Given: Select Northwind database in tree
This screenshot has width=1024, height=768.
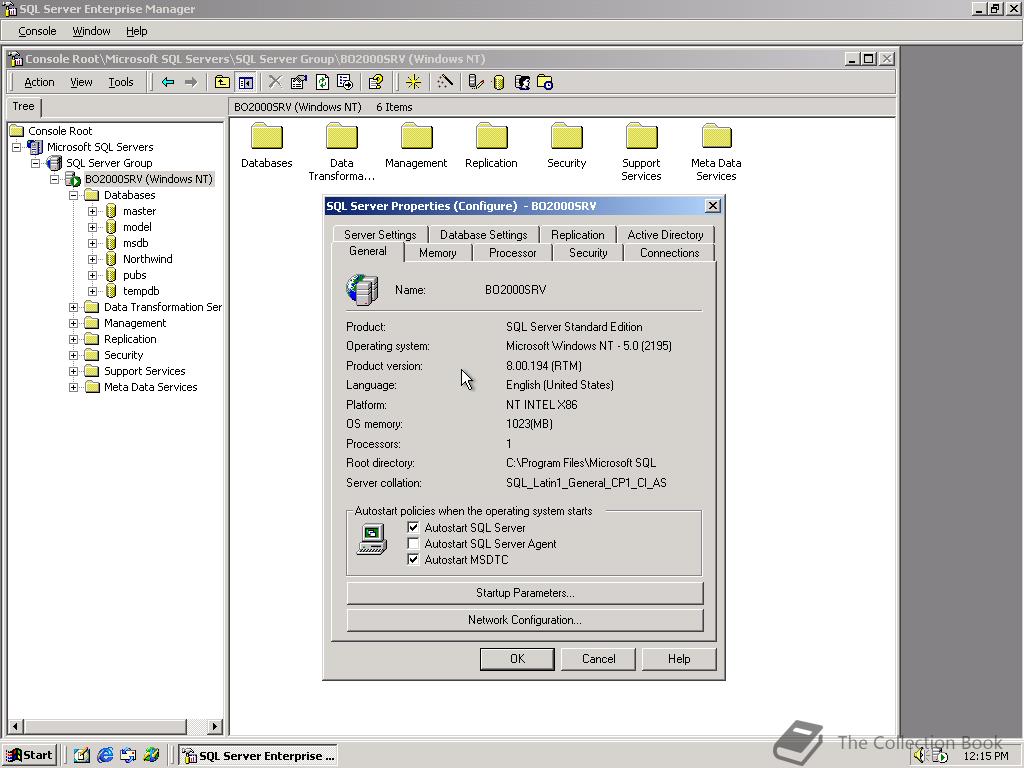Looking at the screenshot, I should click(x=148, y=259).
